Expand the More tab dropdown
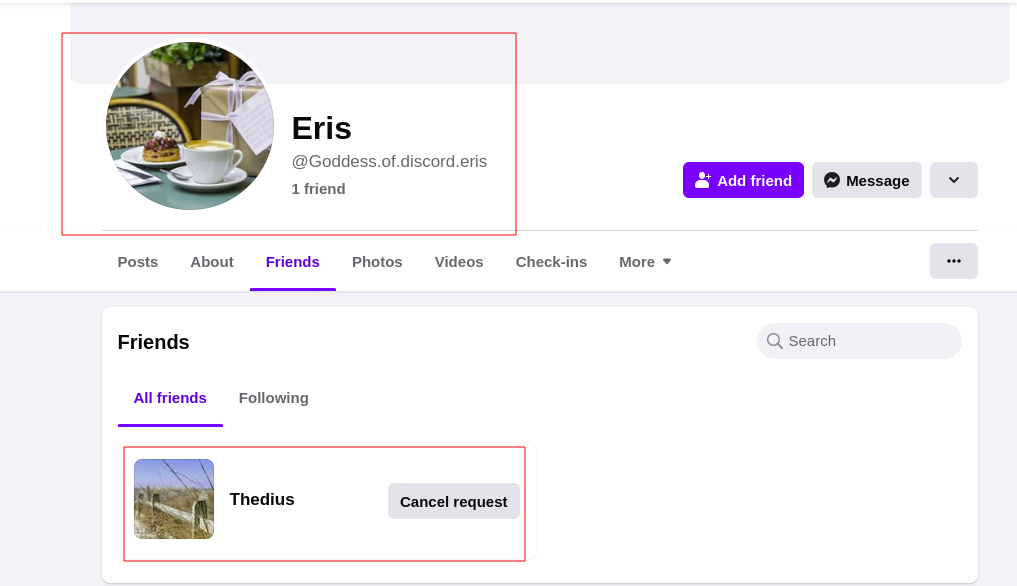Screen dimensions: 1017x586 [645, 262]
